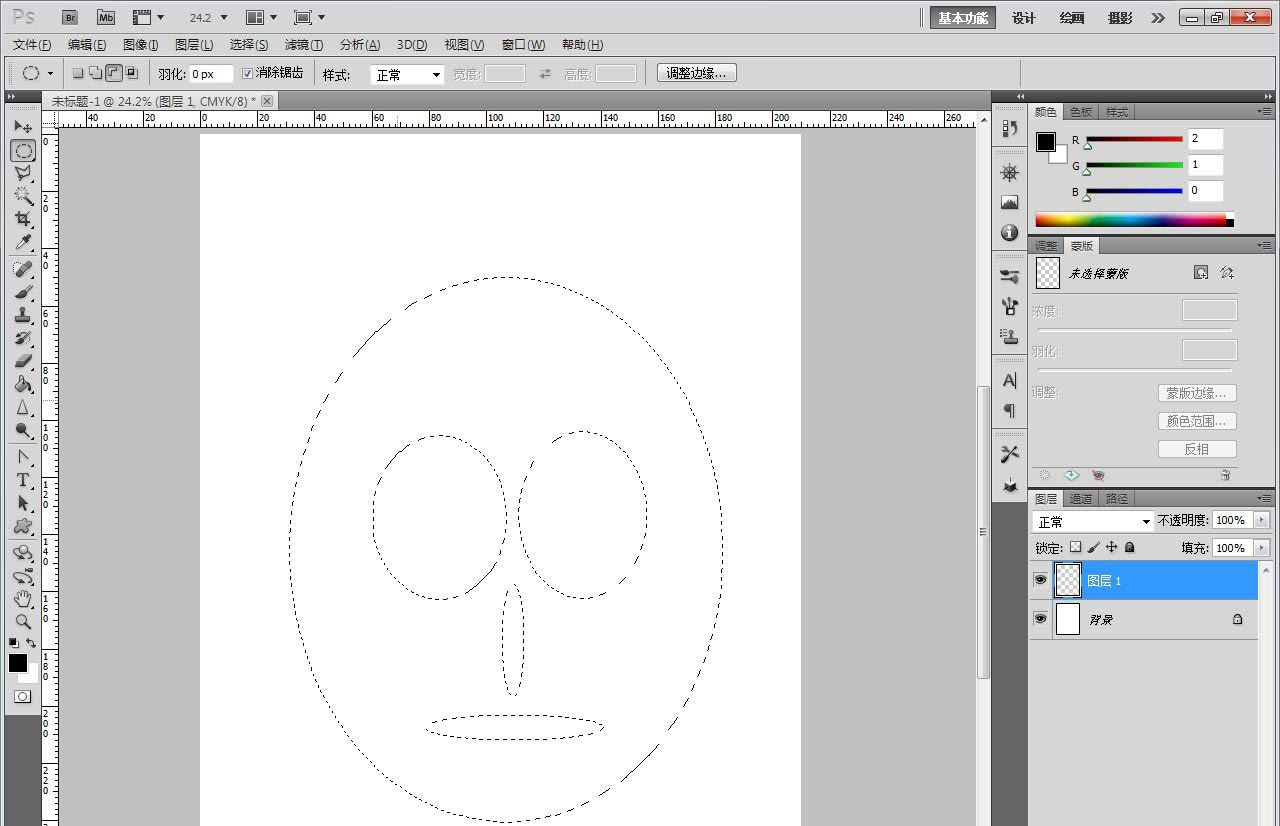The height and width of the screenshot is (826, 1280).
Task: Choose Intersect with Selection mode button
Action: (132, 73)
